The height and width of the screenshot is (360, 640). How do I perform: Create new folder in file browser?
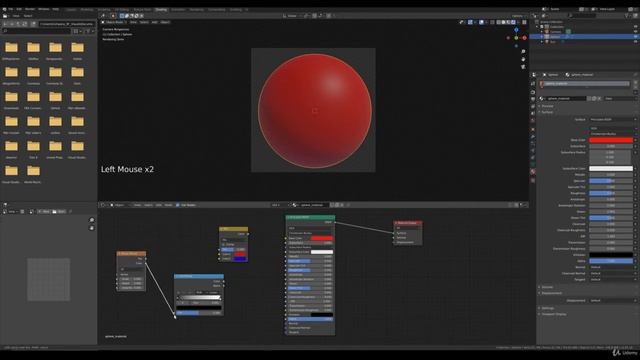pyautogui.click(x=33, y=24)
